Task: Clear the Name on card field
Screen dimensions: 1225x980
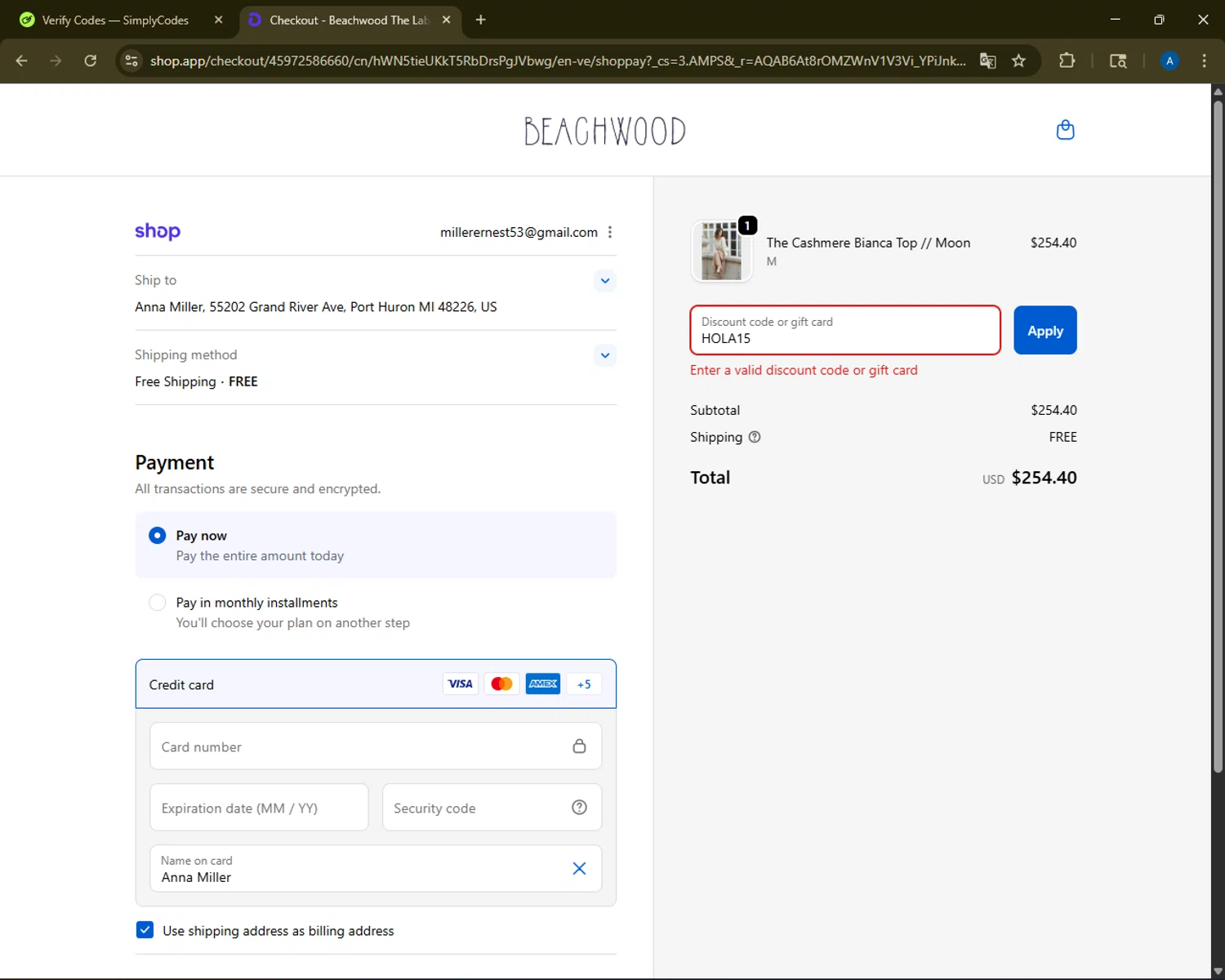Action: [x=579, y=868]
